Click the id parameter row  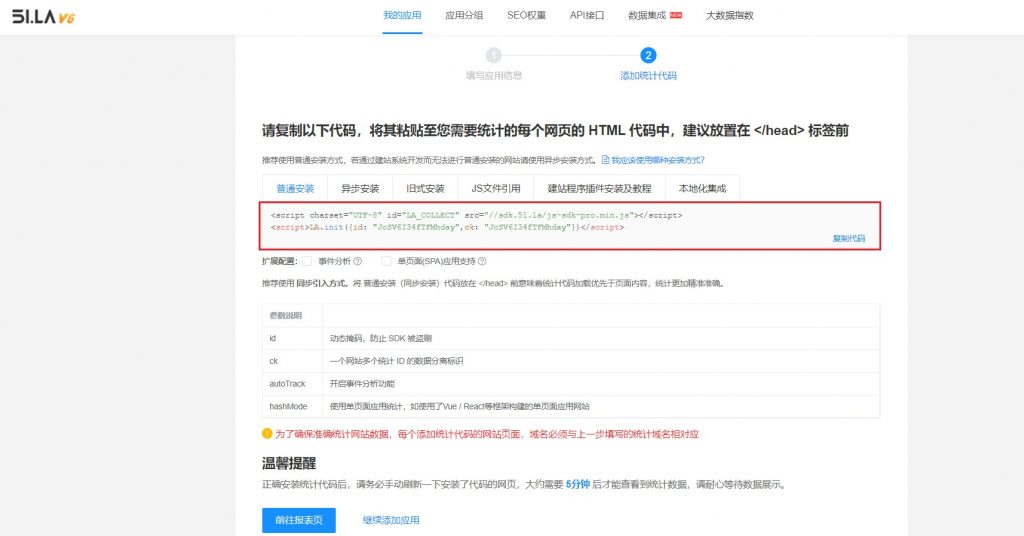571,338
